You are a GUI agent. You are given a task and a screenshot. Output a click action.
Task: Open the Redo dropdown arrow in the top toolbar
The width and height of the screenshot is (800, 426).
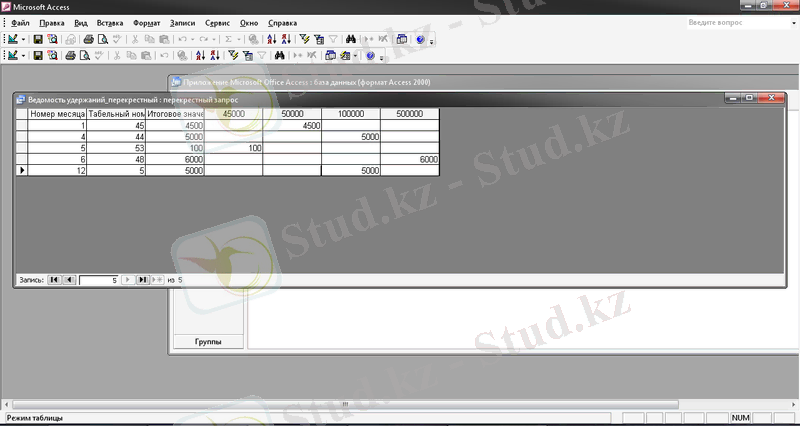tap(213, 39)
